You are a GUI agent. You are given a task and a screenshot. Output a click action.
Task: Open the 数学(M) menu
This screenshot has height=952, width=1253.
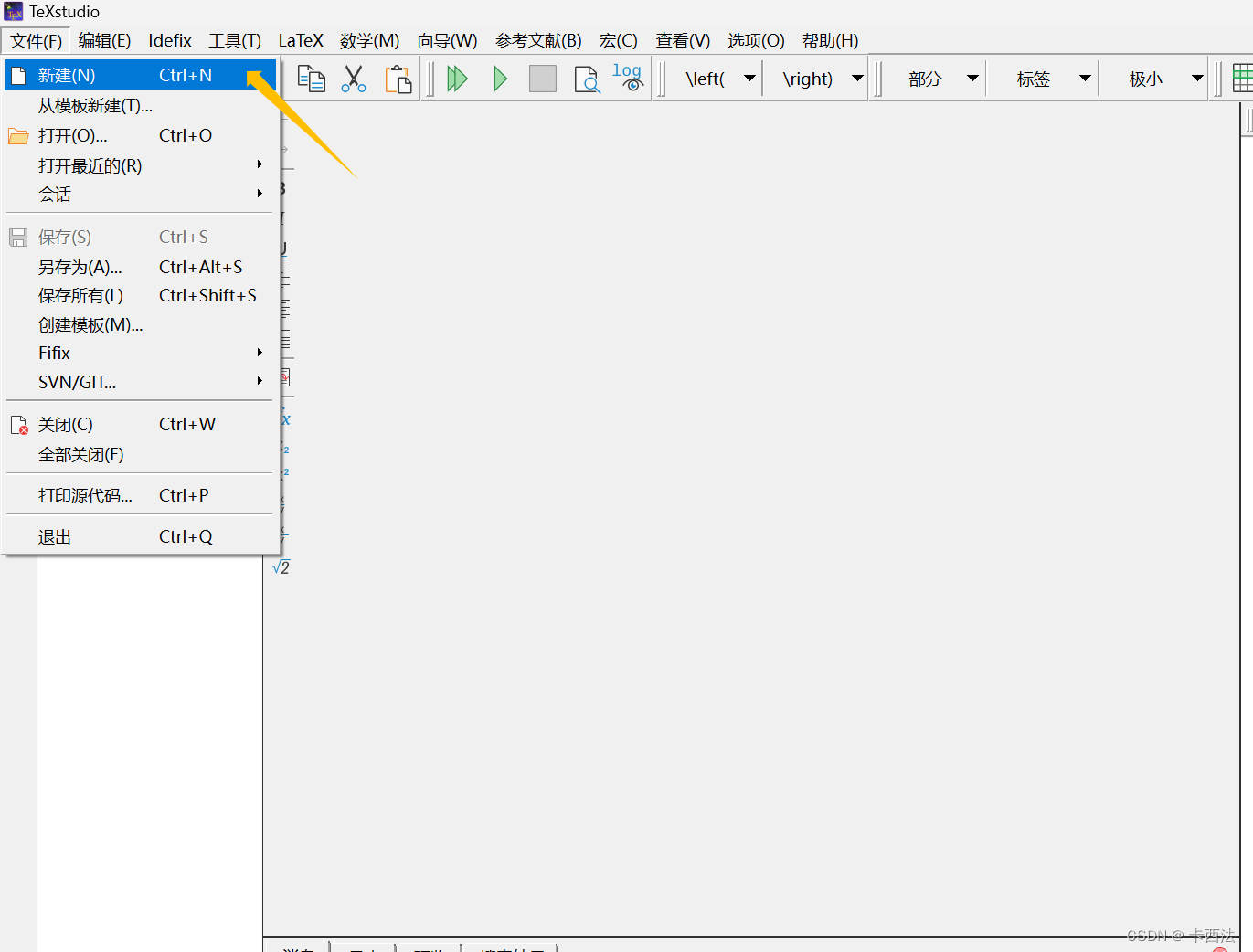pos(369,41)
